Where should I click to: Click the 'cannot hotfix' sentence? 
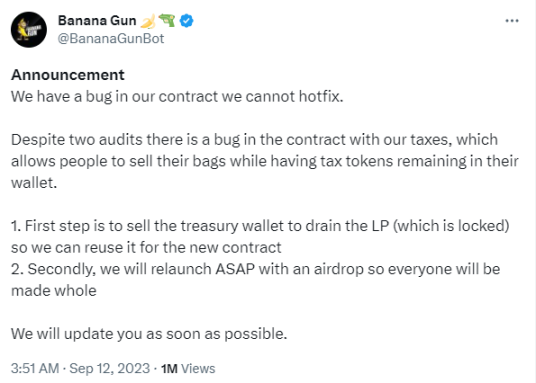(177, 96)
